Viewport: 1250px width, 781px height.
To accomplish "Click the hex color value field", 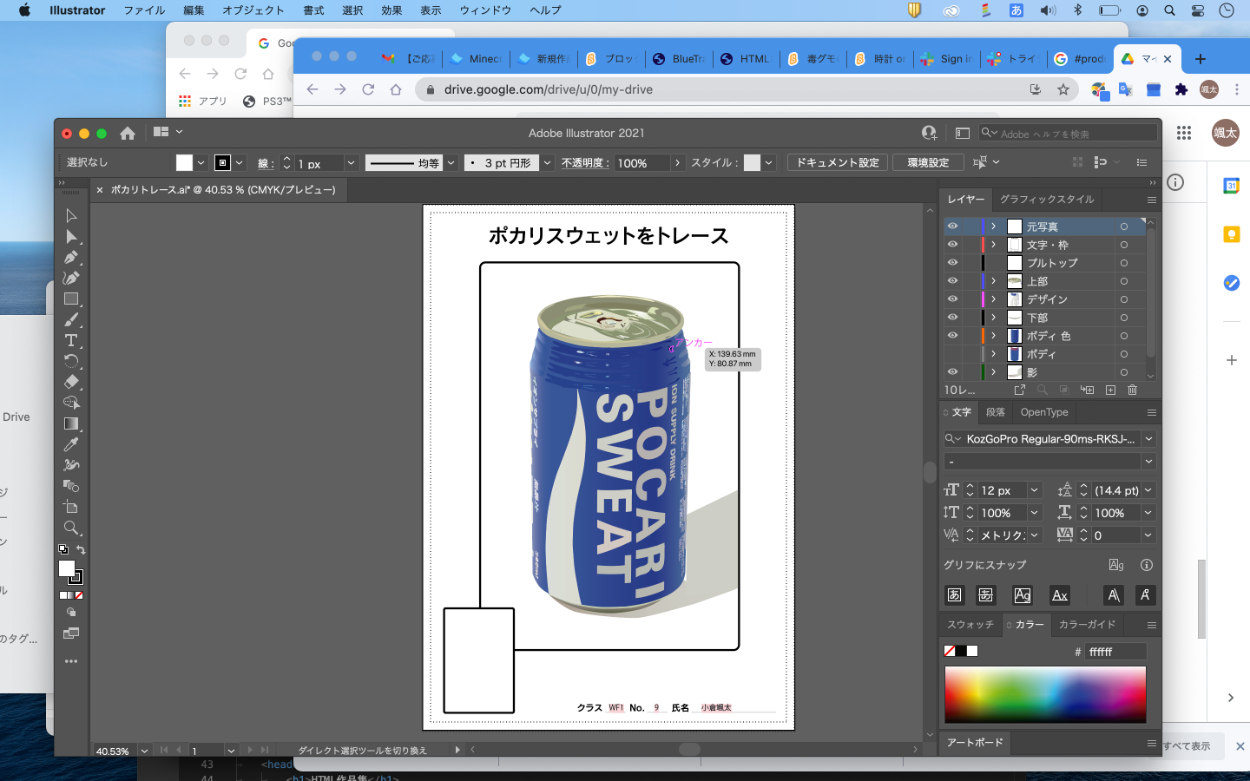I will pyautogui.click(x=1115, y=651).
